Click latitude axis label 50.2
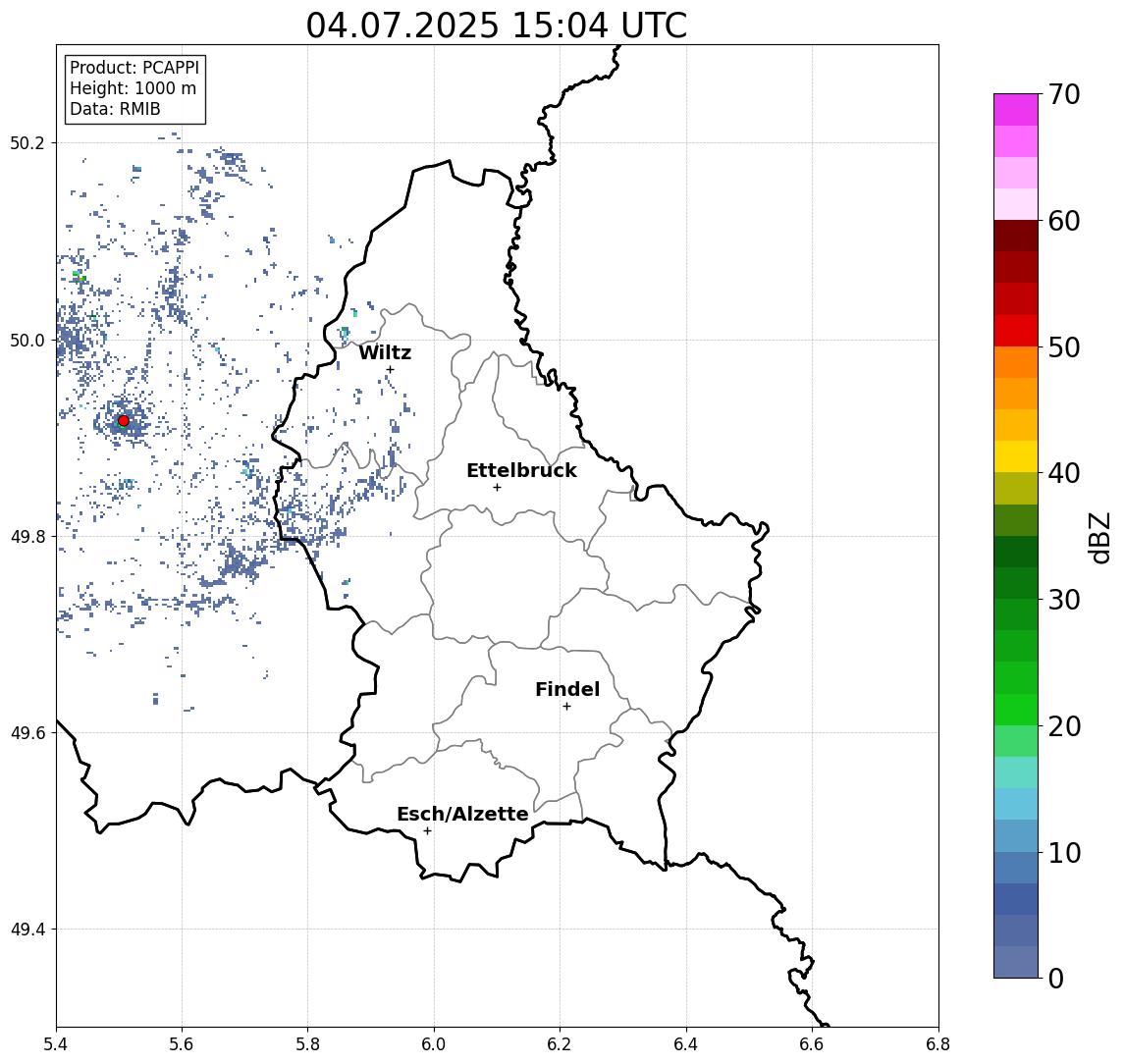Viewport: 1124px width, 1064px height. coord(27,142)
